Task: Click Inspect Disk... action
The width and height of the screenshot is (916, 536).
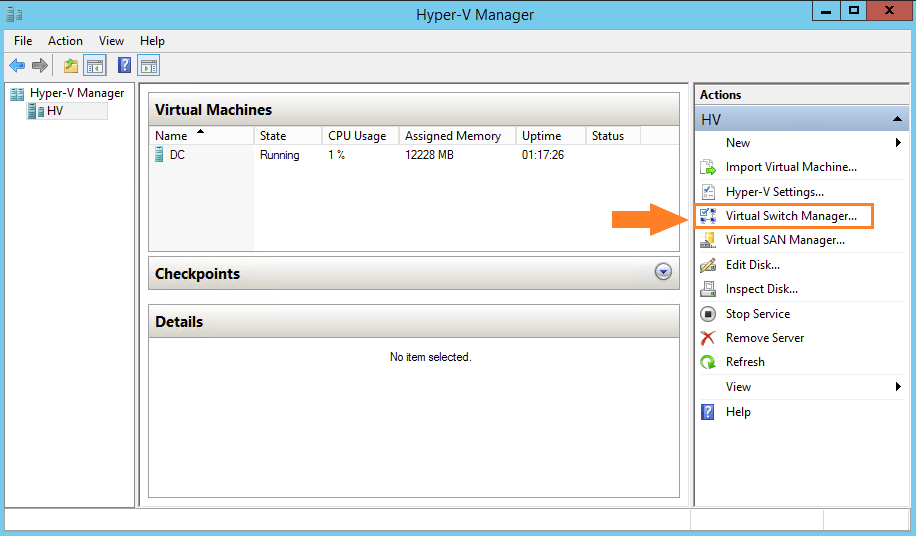Action: 762,289
